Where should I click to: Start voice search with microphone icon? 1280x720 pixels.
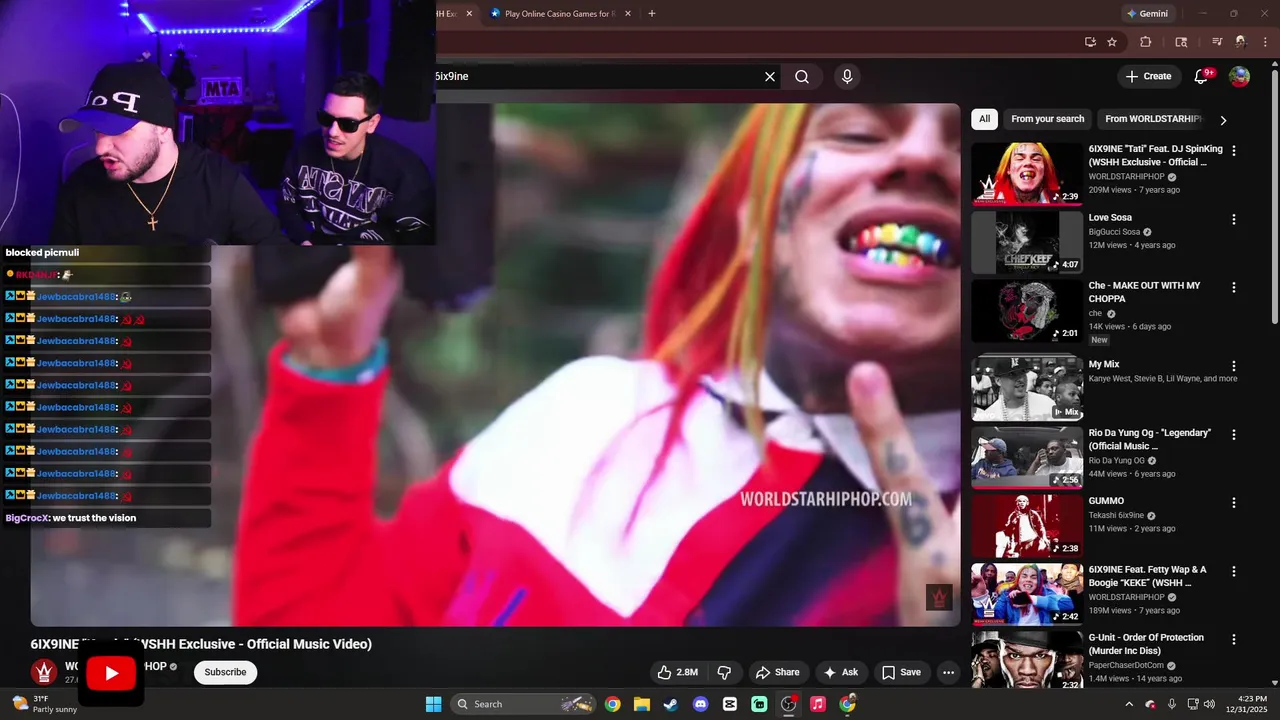[847, 76]
